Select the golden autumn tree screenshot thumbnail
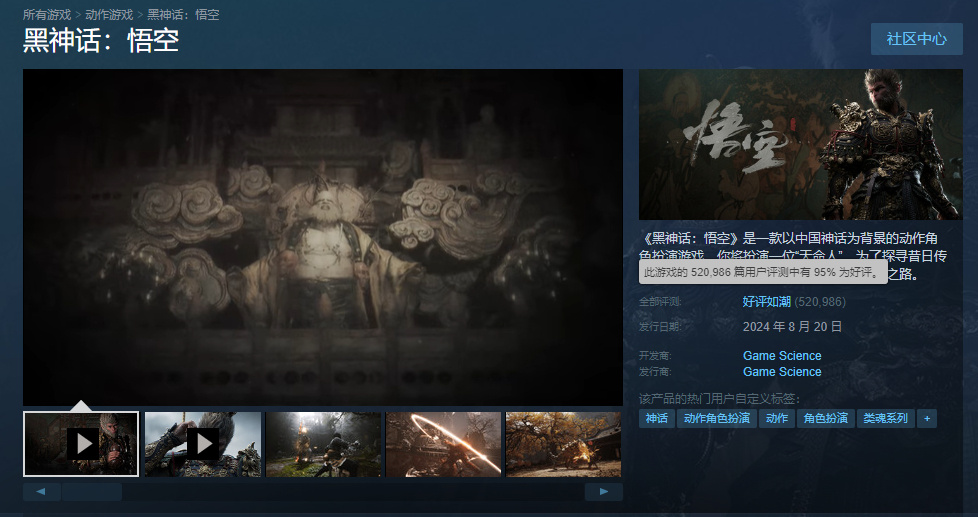The height and width of the screenshot is (517, 978). click(563, 444)
